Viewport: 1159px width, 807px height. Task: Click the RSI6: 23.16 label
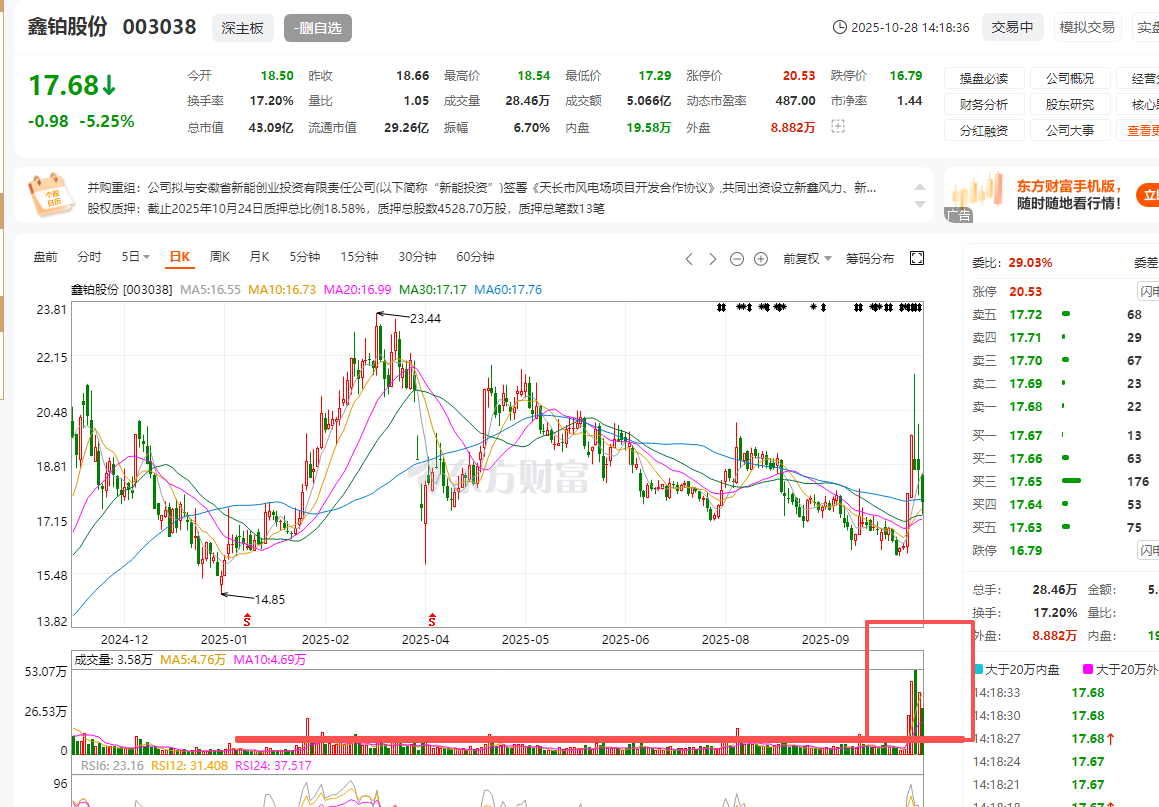pos(112,766)
